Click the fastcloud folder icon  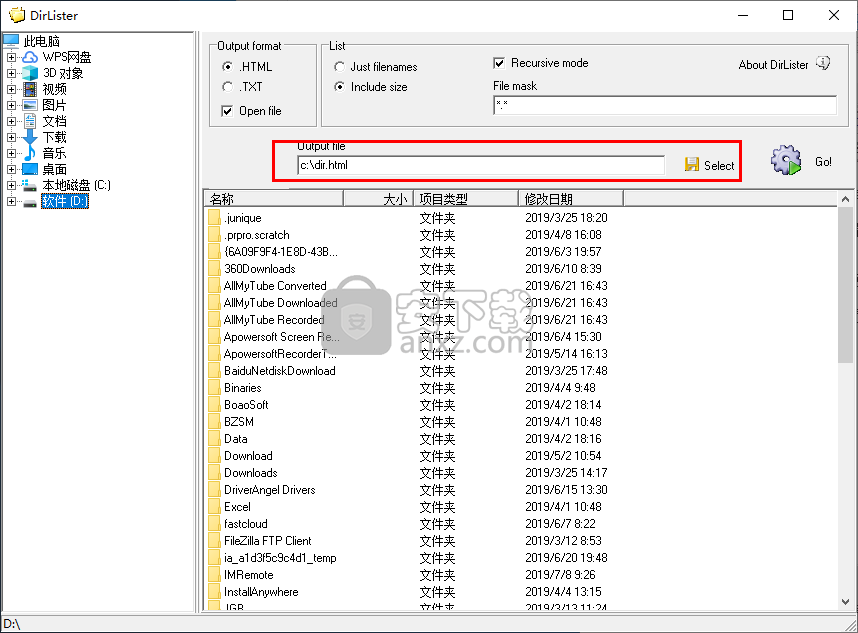(x=214, y=524)
